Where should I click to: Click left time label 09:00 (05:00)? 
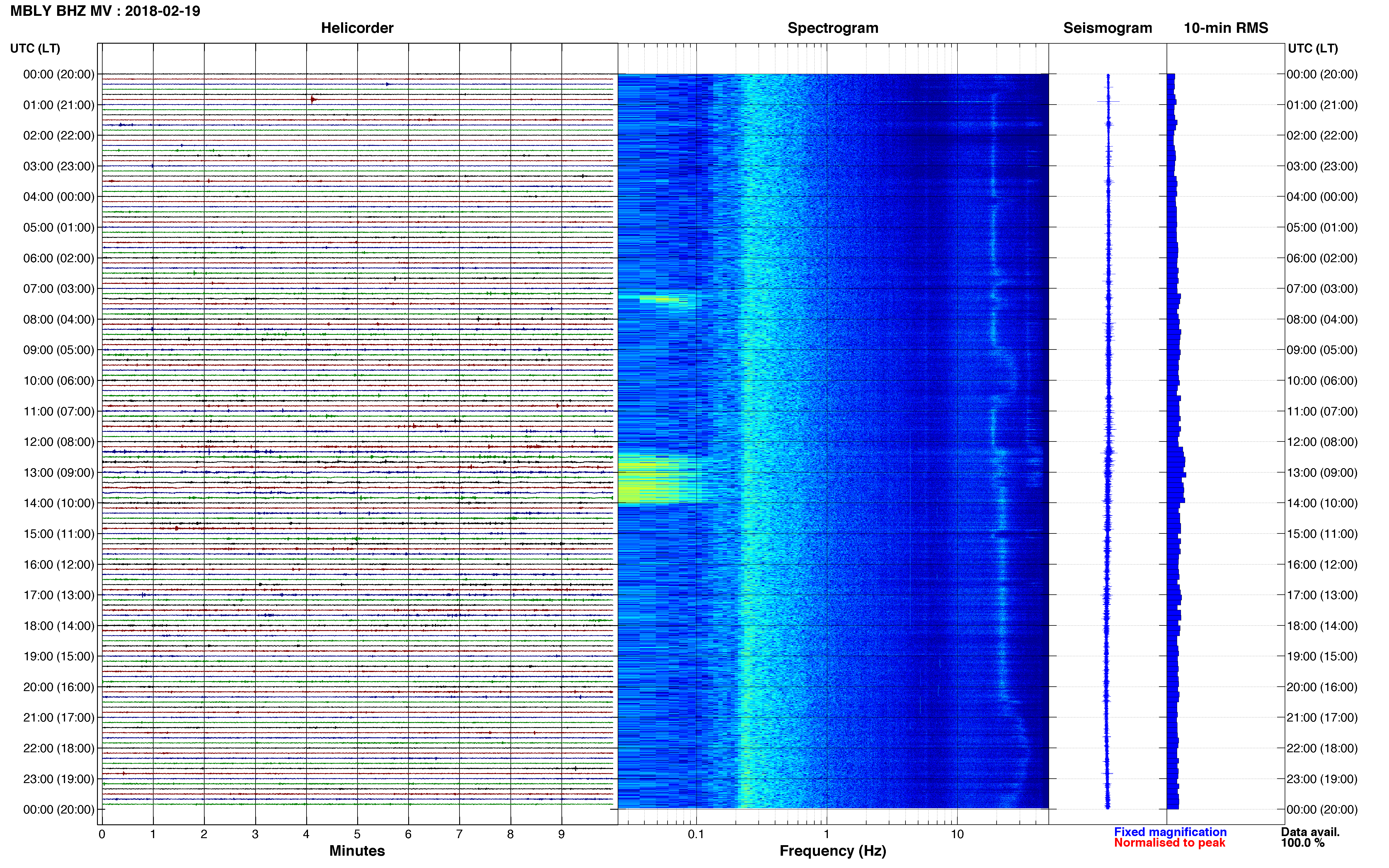pyautogui.click(x=59, y=350)
